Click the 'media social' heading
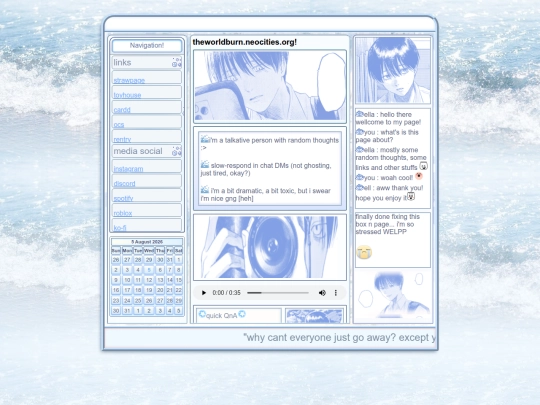 [138, 151]
